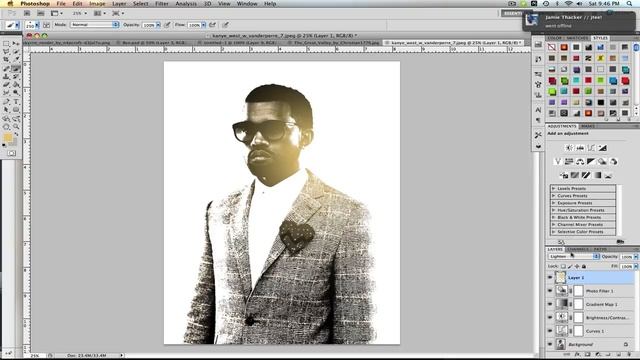Hide Layer 1 visibility eye
Image resolution: width=640 pixels, height=360 pixels.
(x=550, y=278)
